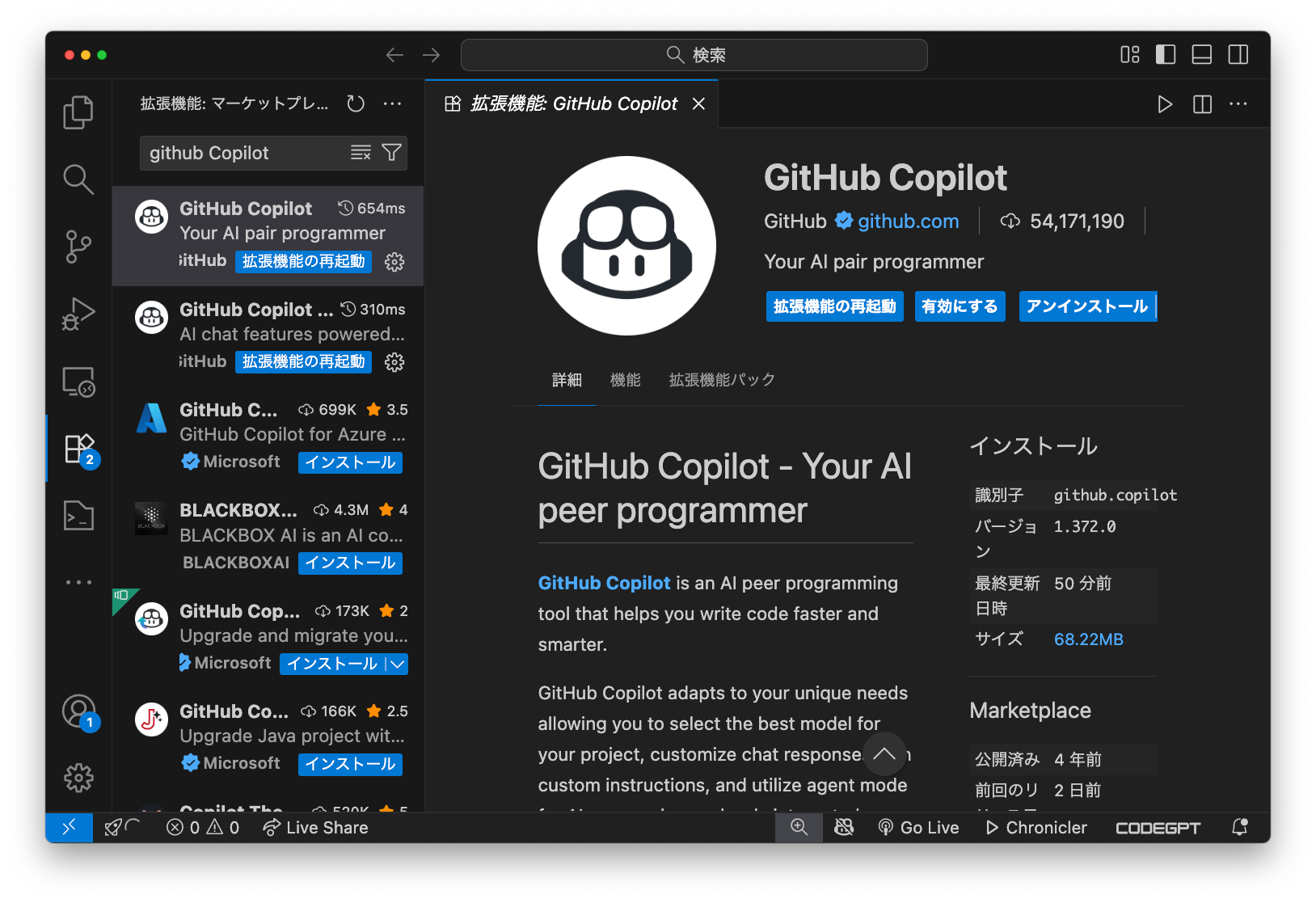
Task: Open the Copilot status icon in status bar
Action: click(844, 828)
